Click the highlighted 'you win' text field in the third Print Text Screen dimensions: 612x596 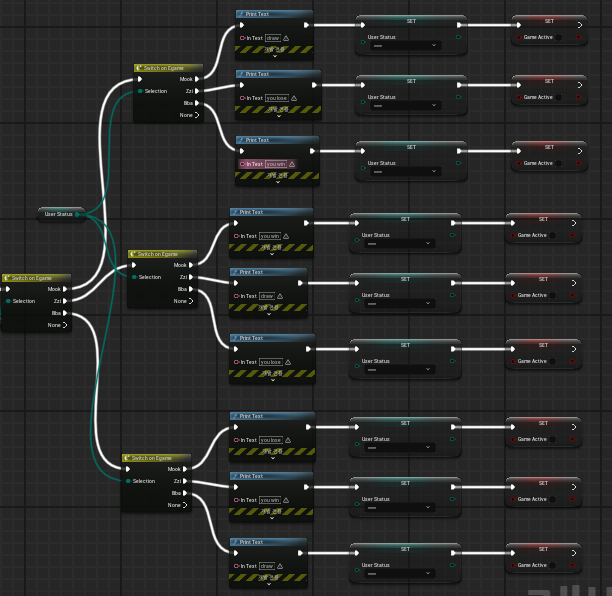(276, 164)
